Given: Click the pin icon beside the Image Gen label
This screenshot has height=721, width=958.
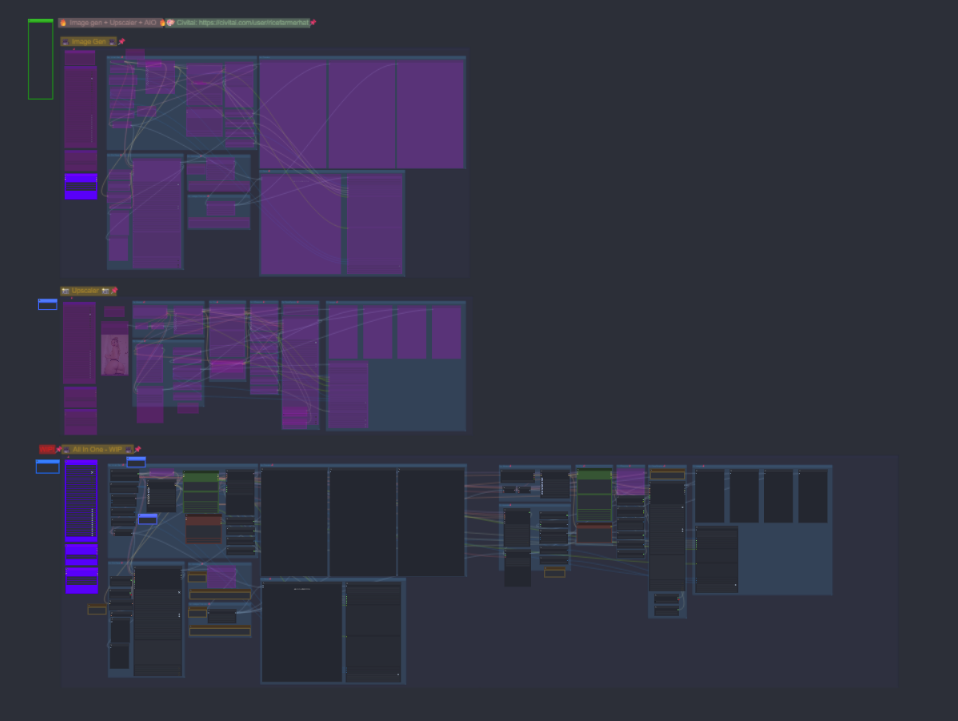Looking at the screenshot, I should [x=122, y=42].
